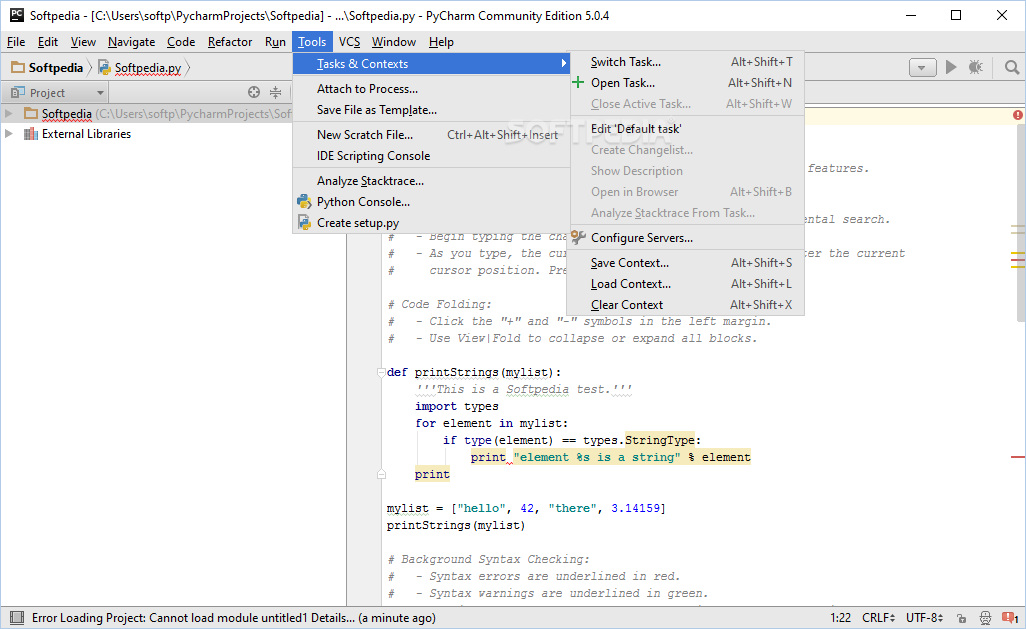The image size is (1026, 629).
Task: Click the Python file icon in breadcrumb
Action: pyautogui.click(x=104, y=67)
